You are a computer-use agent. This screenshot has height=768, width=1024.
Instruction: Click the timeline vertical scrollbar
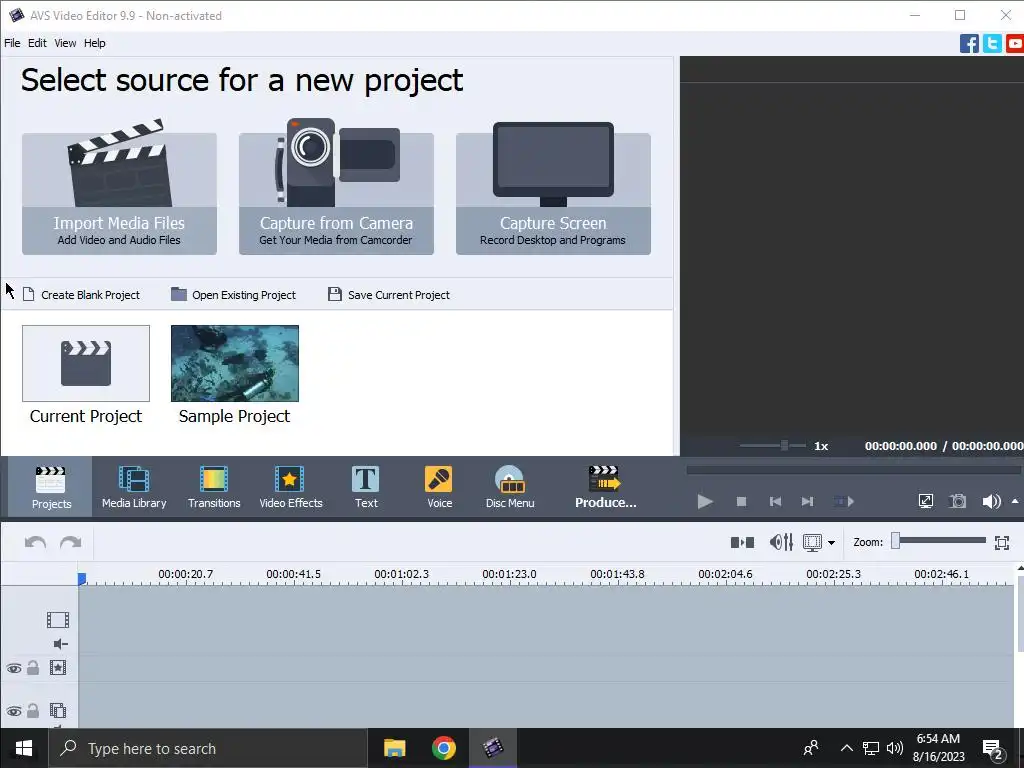coord(1019,613)
